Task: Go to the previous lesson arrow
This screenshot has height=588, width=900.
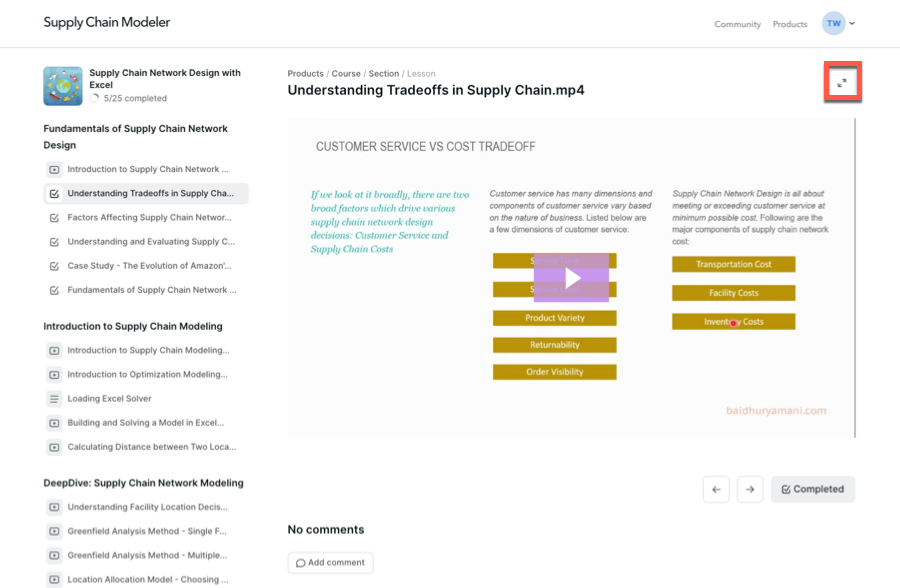Action: pos(716,489)
